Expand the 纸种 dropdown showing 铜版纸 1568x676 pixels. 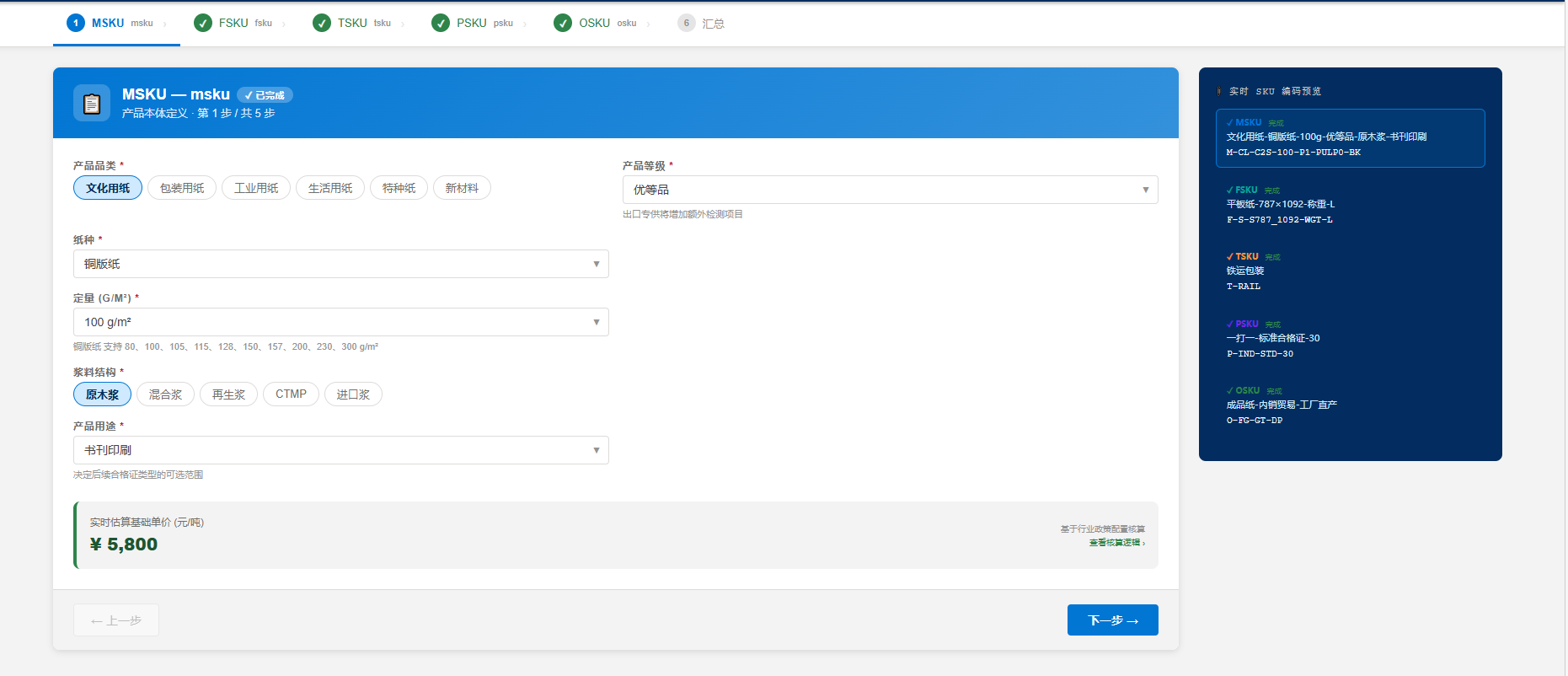[x=340, y=264]
